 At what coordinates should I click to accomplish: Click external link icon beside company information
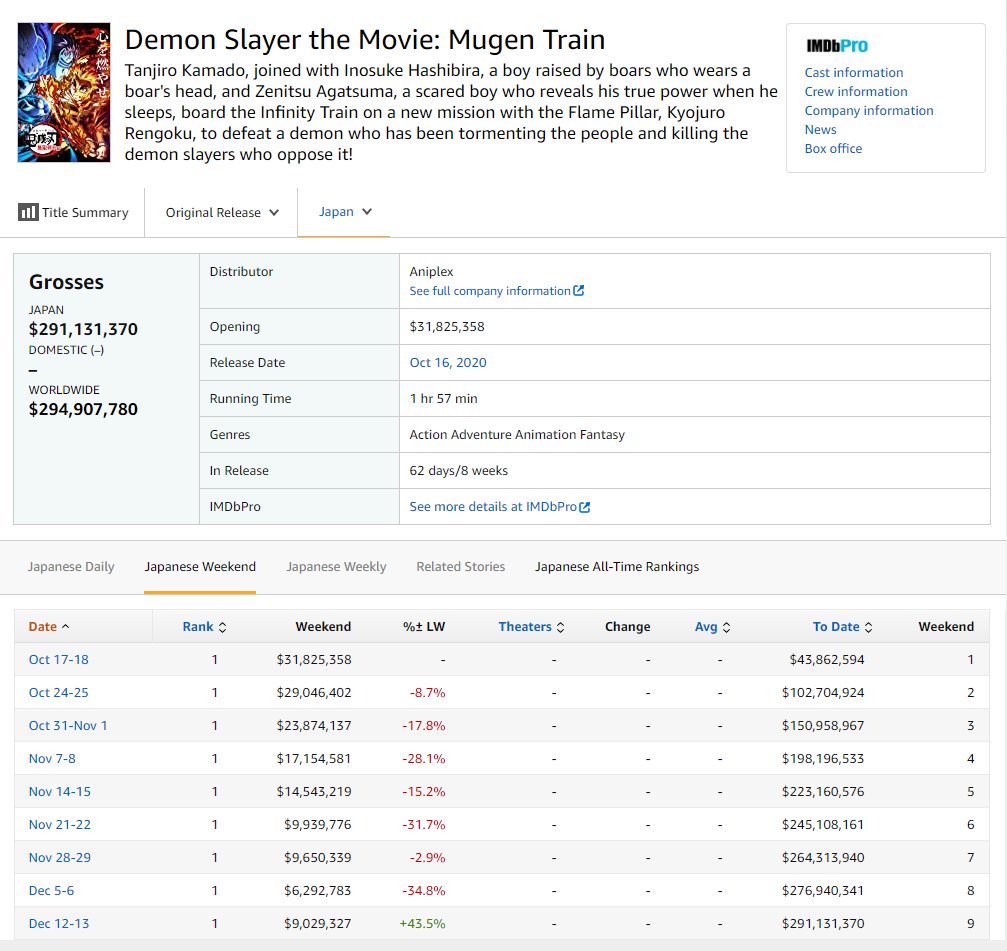579,291
